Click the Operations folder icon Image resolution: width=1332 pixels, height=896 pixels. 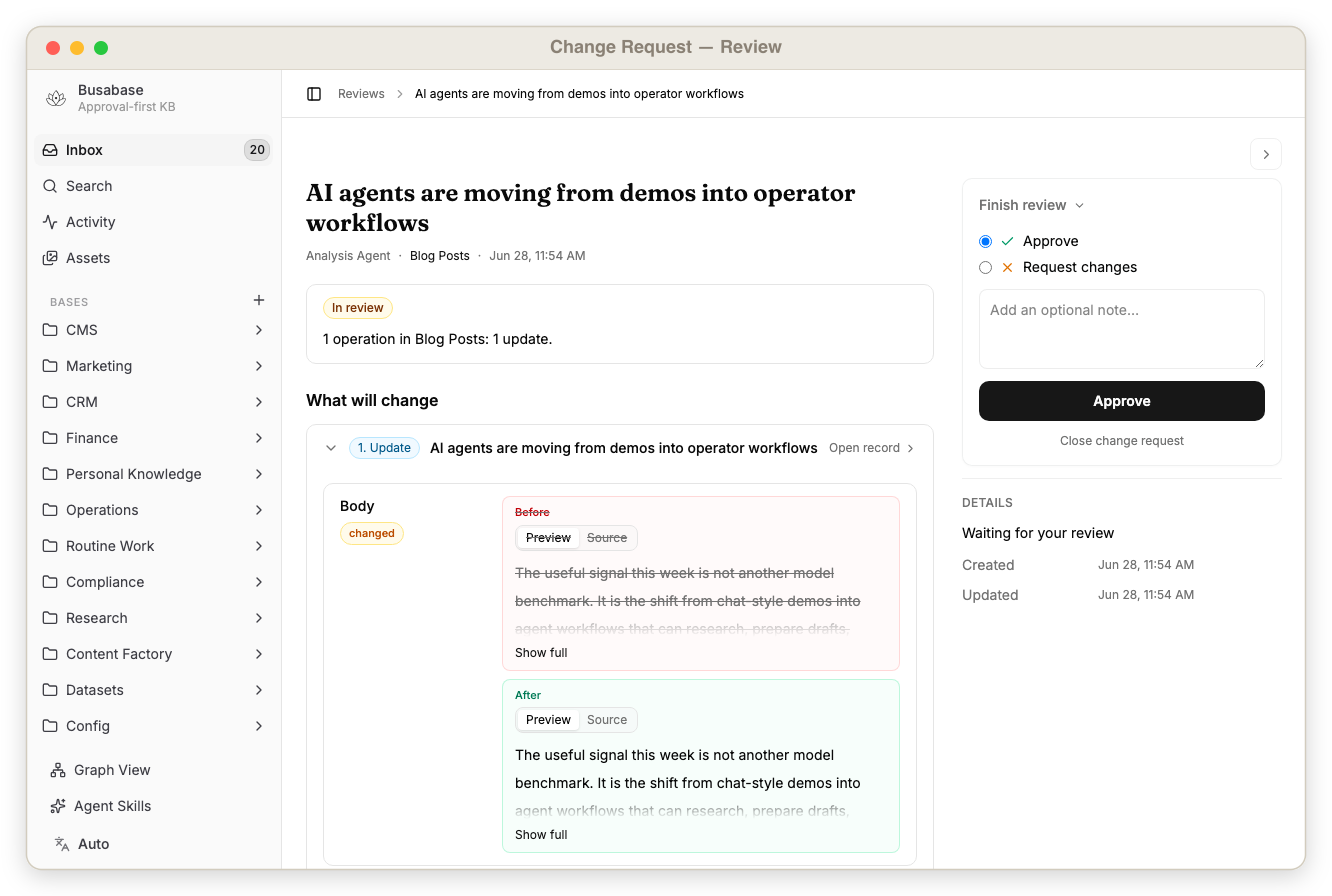pyautogui.click(x=50, y=510)
